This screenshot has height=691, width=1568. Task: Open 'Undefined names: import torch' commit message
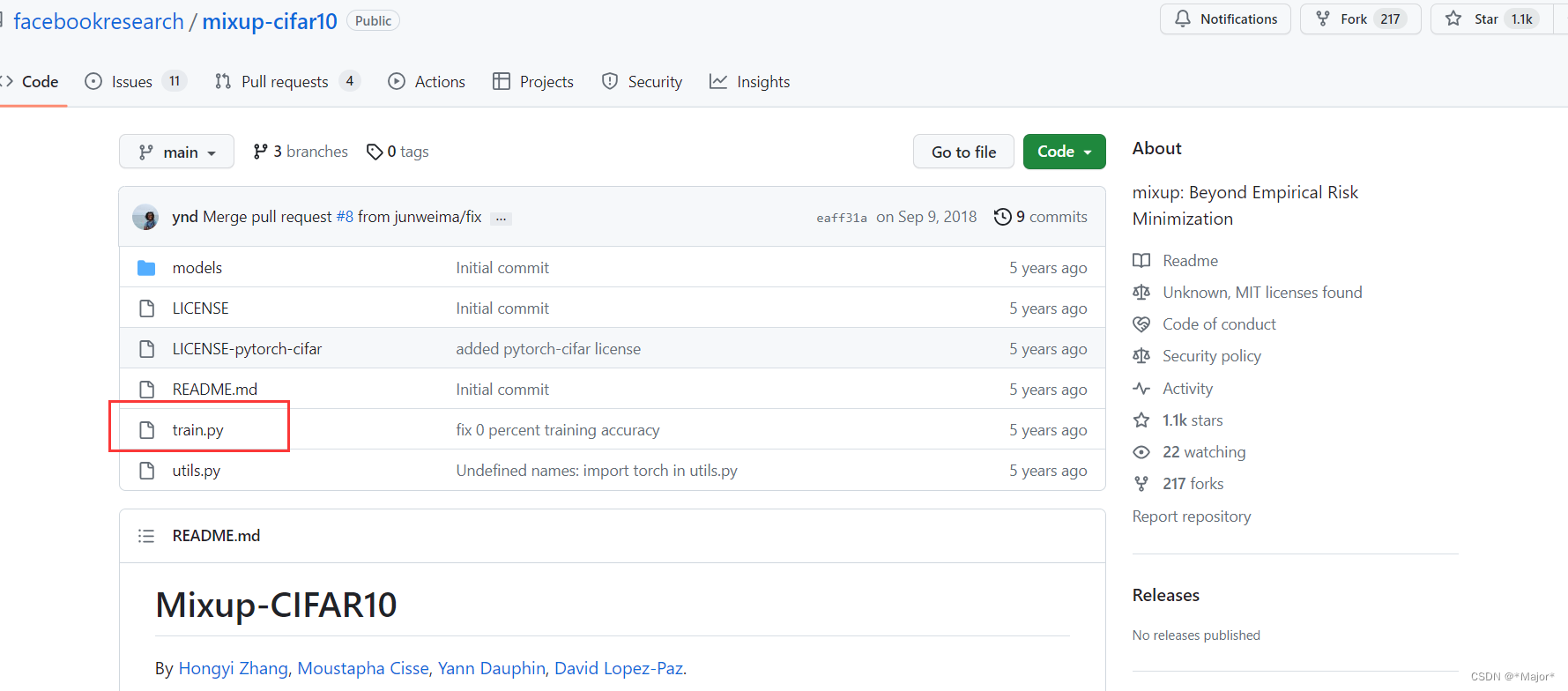coord(597,470)
